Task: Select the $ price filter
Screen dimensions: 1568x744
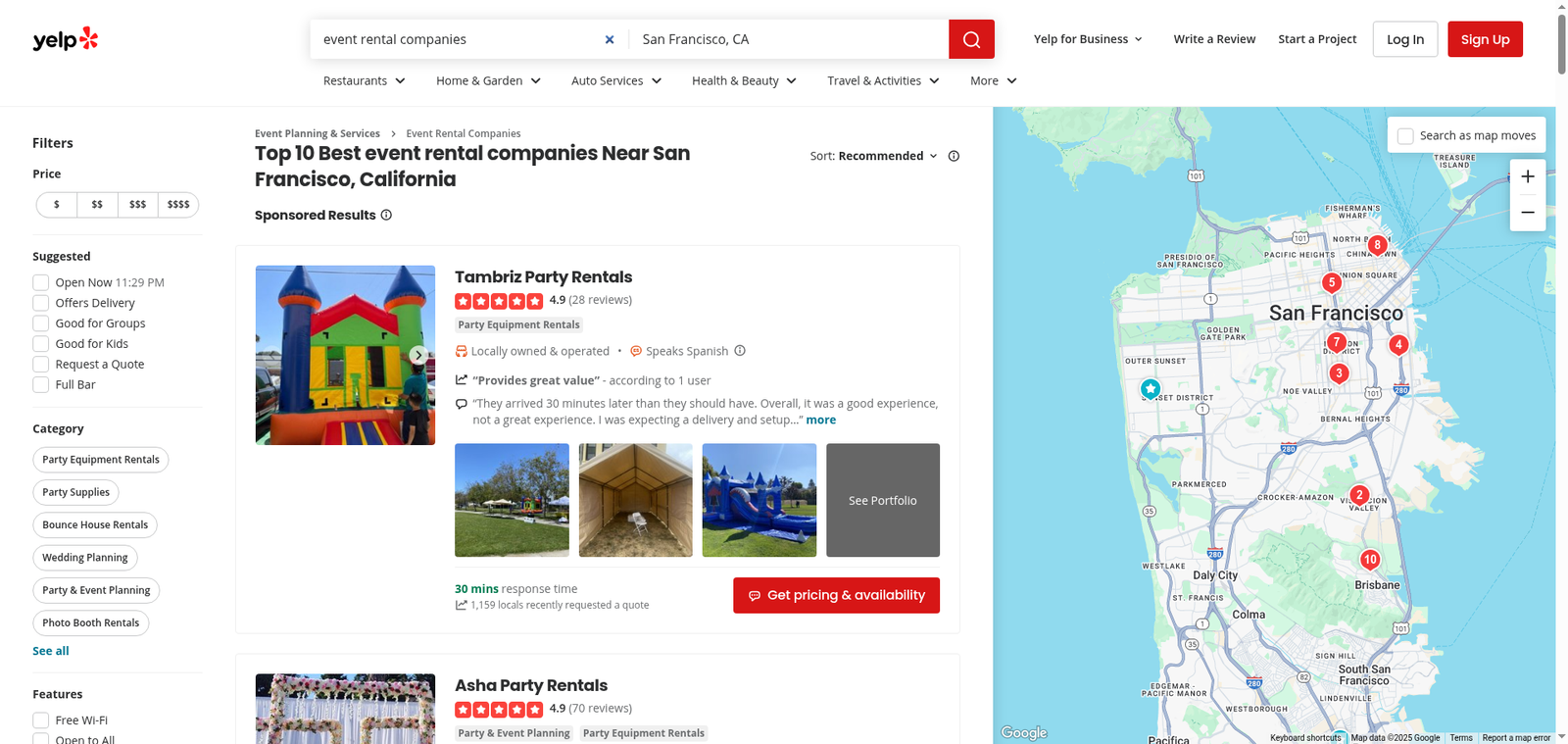Action: (57, 205)
